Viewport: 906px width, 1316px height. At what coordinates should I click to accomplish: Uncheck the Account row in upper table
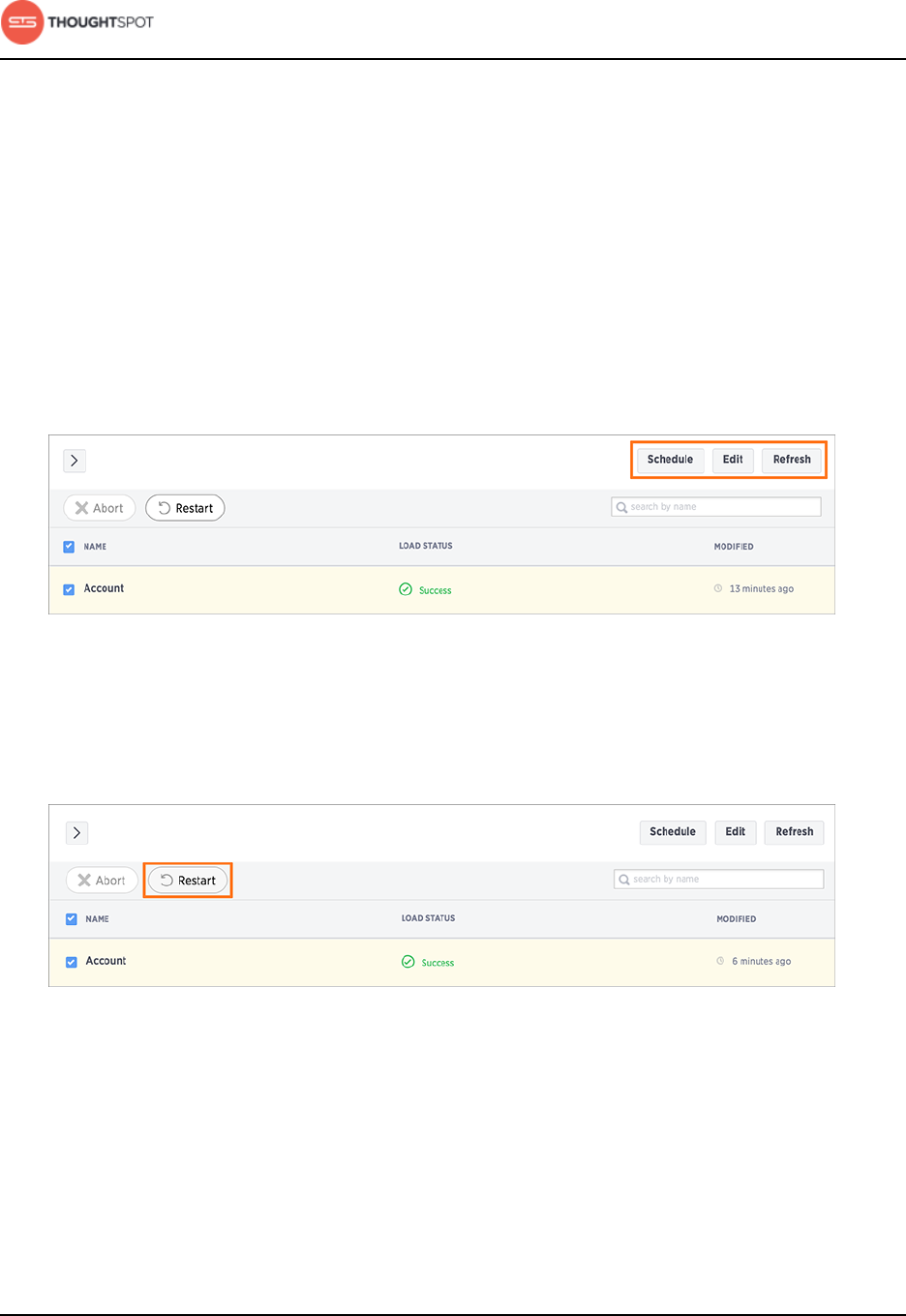(69, 589)
